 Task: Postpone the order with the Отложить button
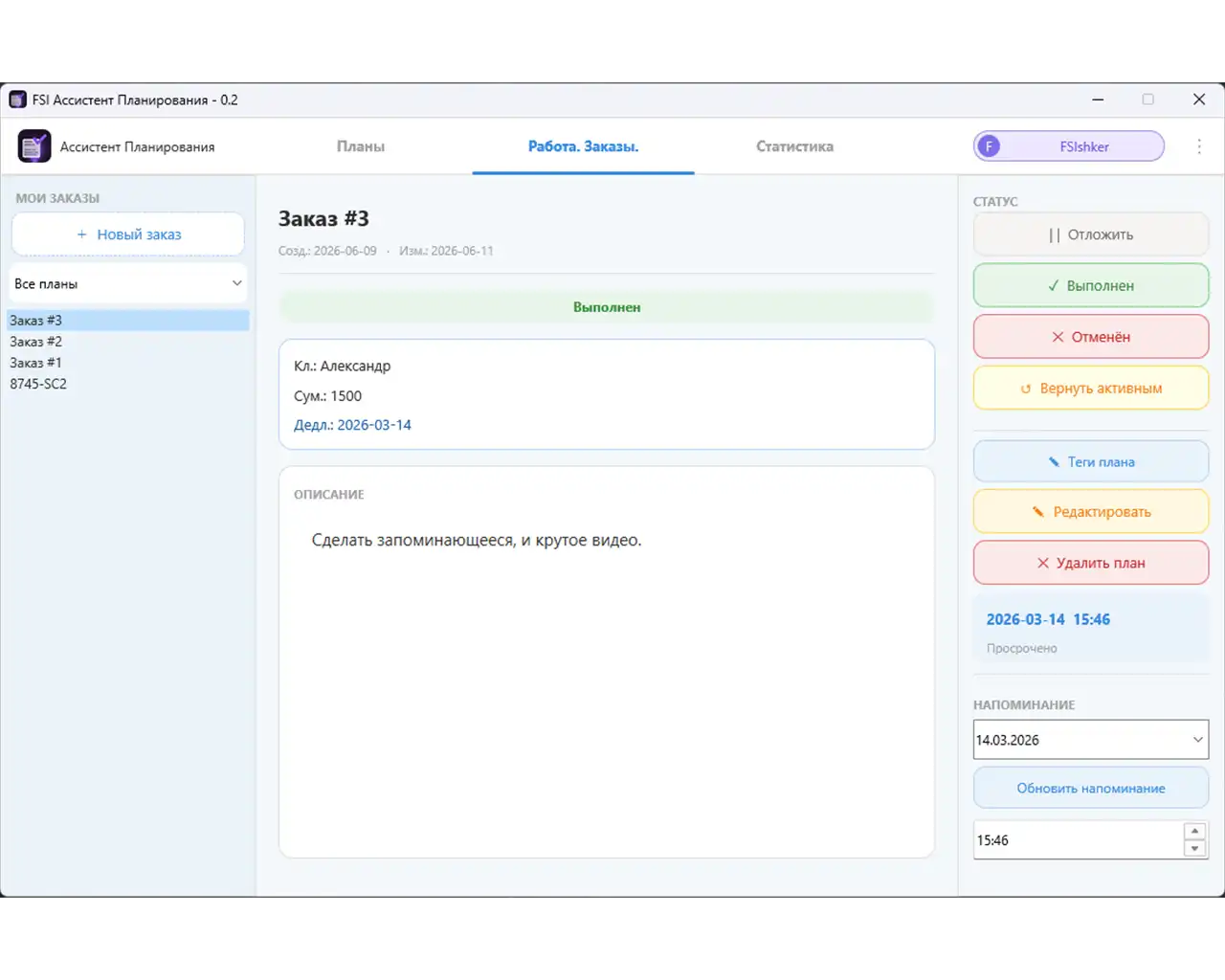tap(1091, 234)
